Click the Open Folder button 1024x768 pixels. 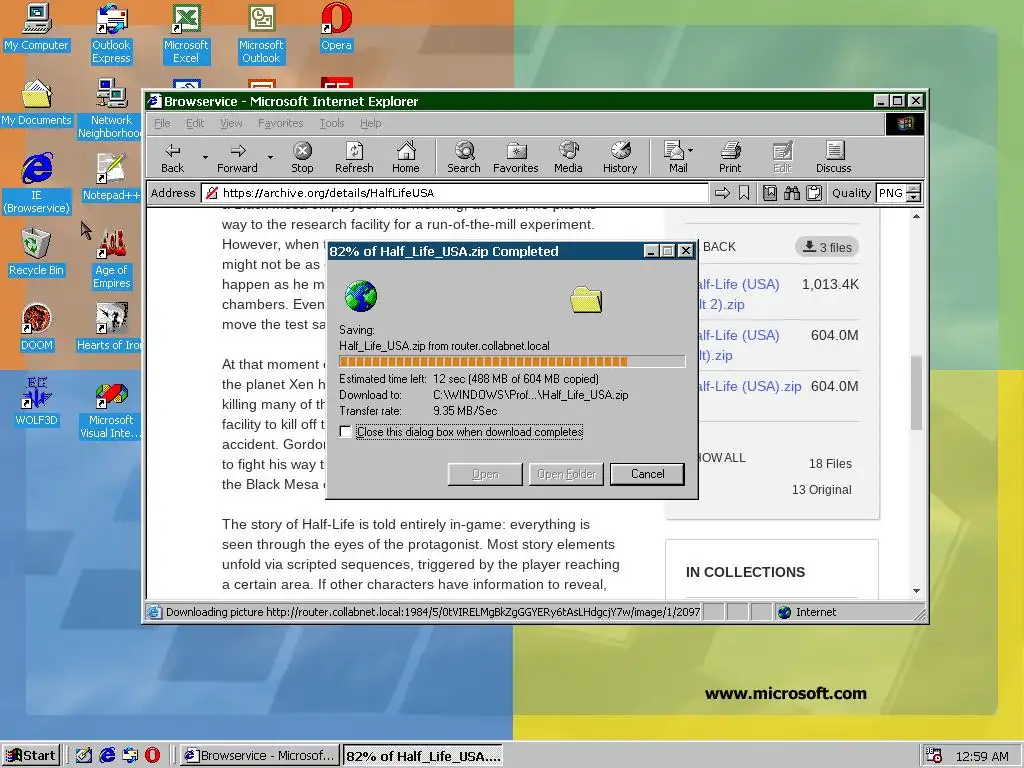pyautogui.click(x=566, y=474)
